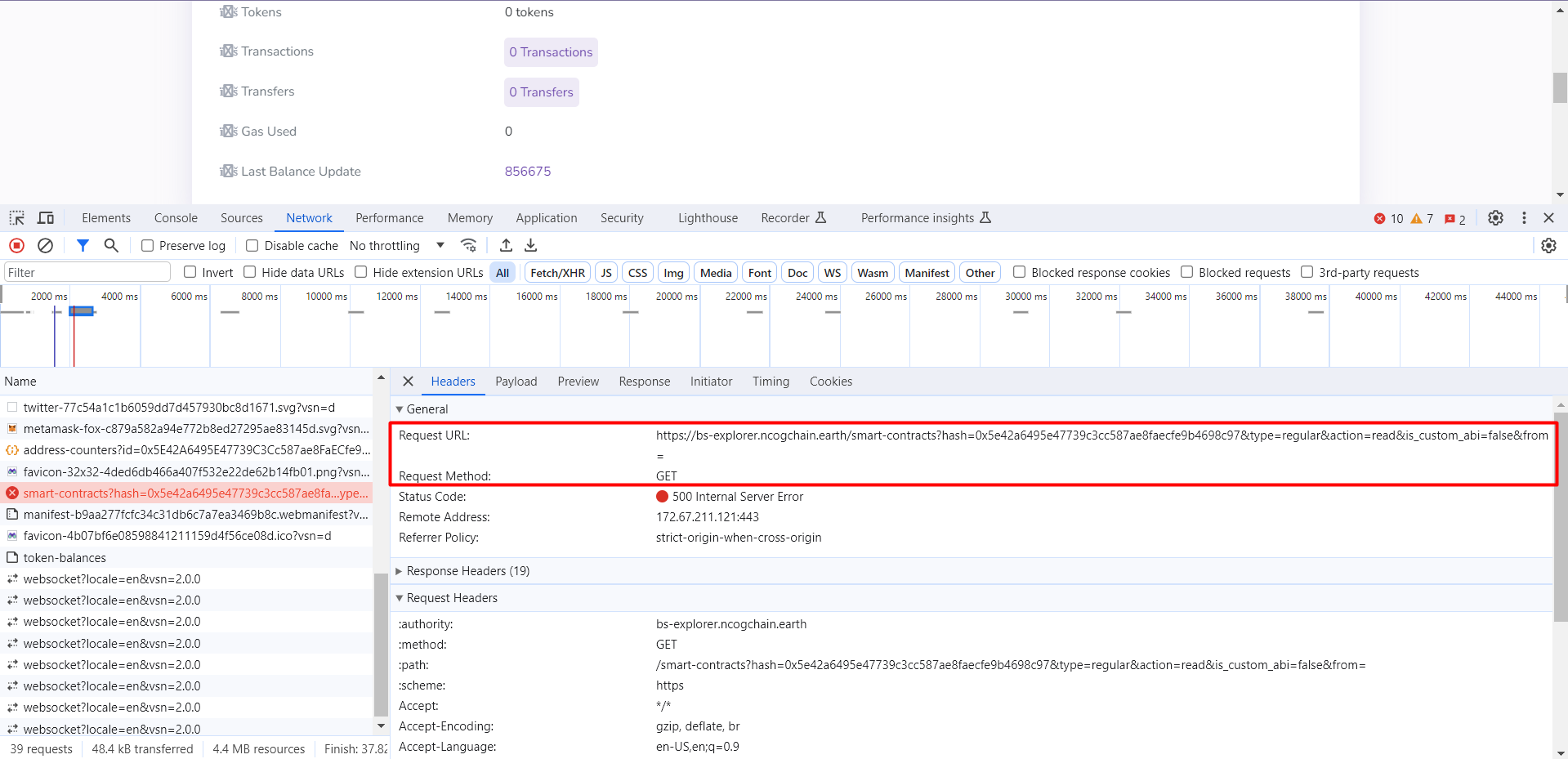1568x759 pixels.
Task: Open DevTools settings gear
Action: [1495, 218]
